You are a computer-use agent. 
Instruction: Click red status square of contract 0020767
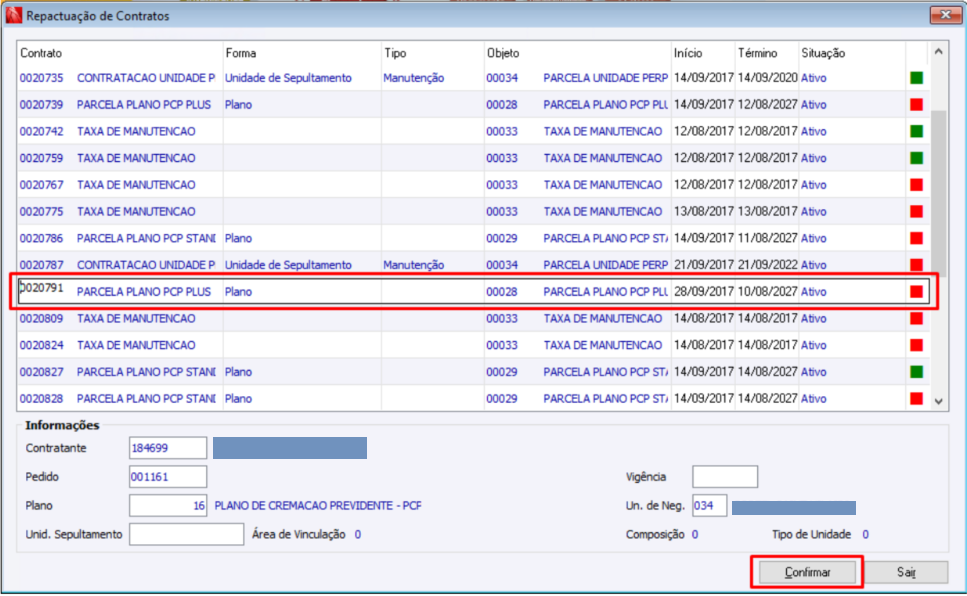coord(916,184)
